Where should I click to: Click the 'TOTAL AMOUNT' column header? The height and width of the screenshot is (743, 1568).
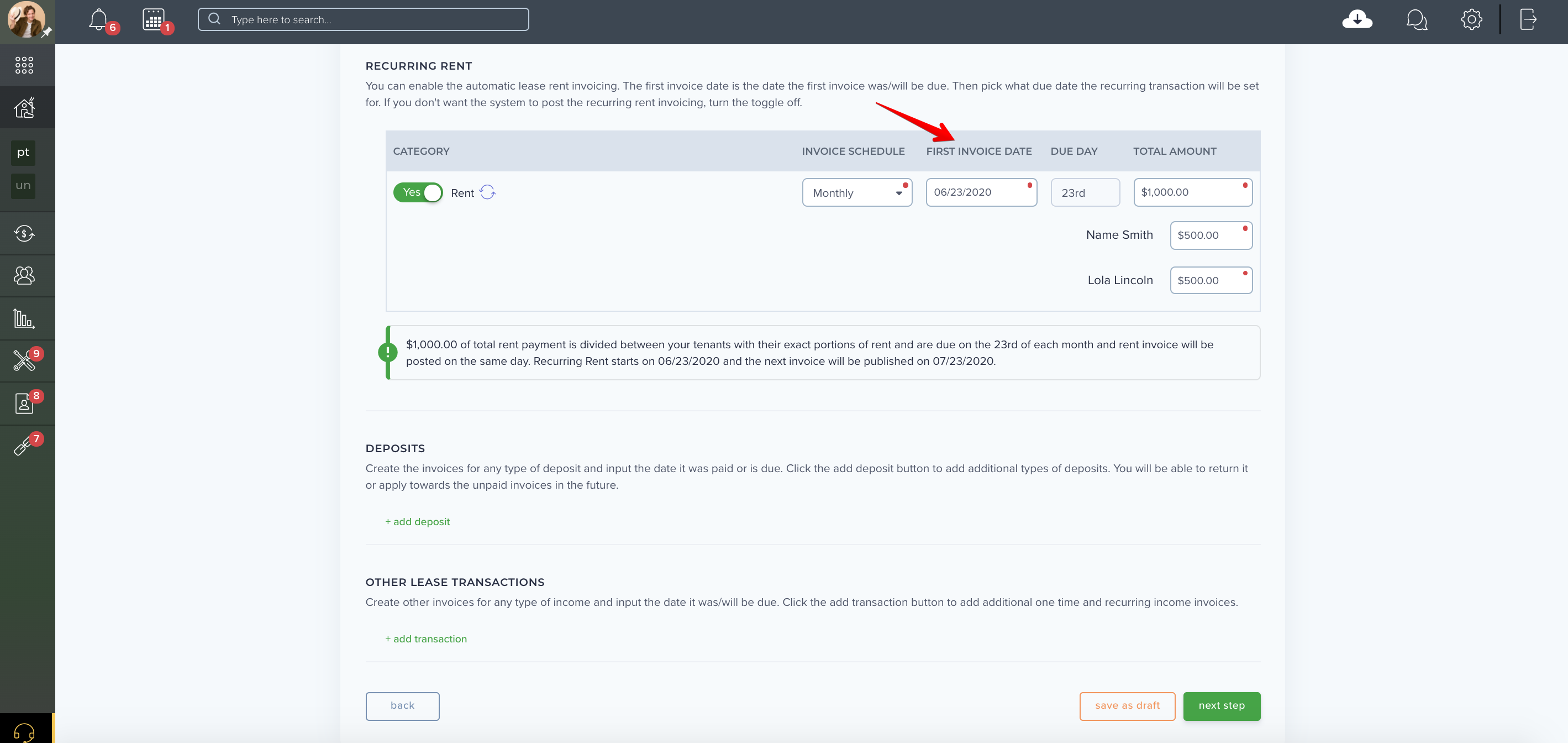(x=1175, y=151)
